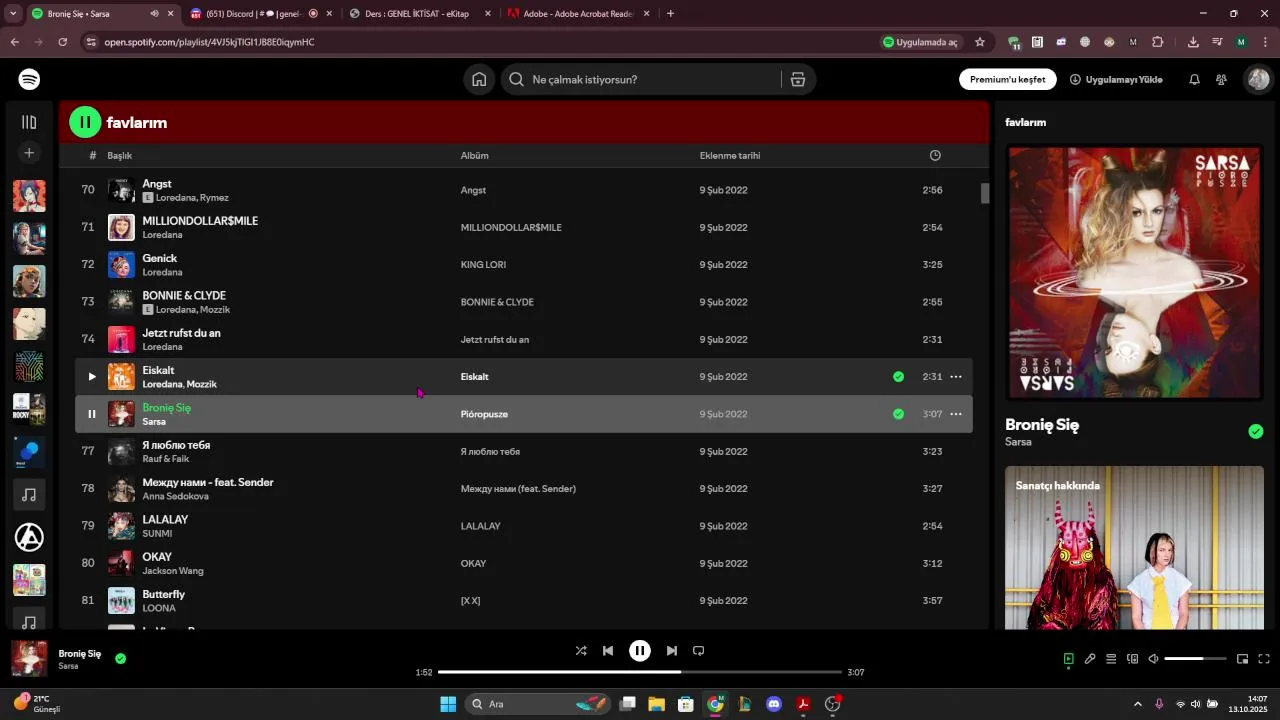
Task: Open the queue icon in the player bar
Action: [1111, 659]
